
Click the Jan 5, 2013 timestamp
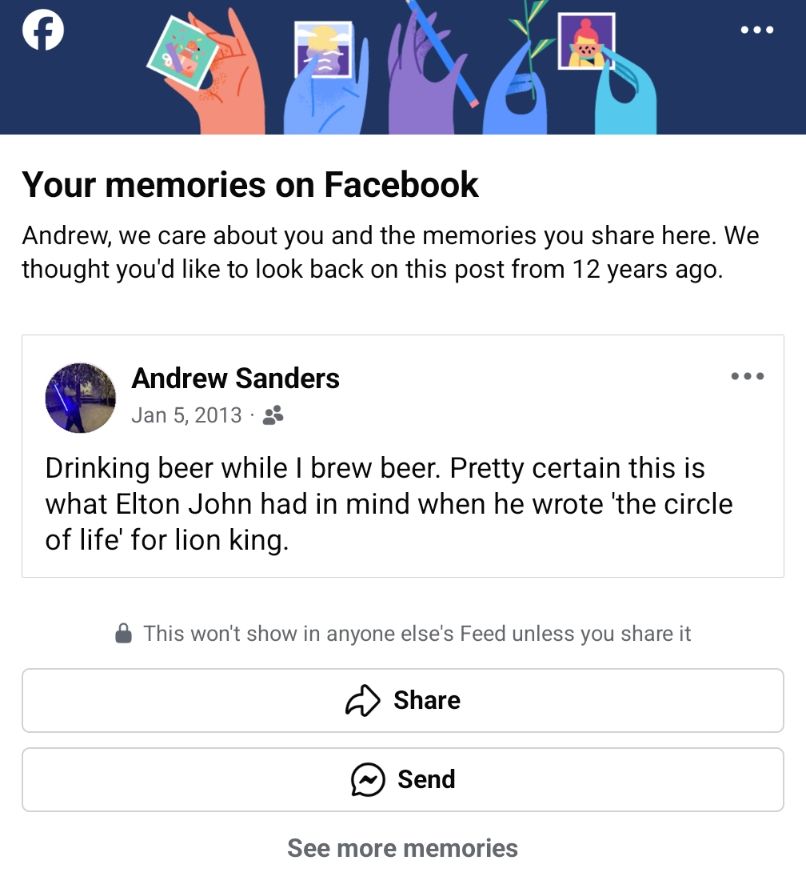[187, 415]
